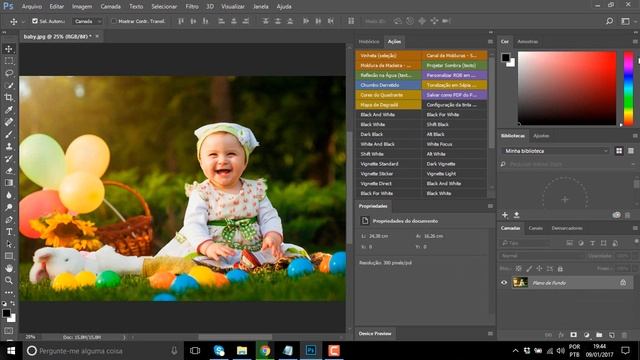Open the Imagem menu
Viewport: 640px width, 360px height.
click(82, 7)
